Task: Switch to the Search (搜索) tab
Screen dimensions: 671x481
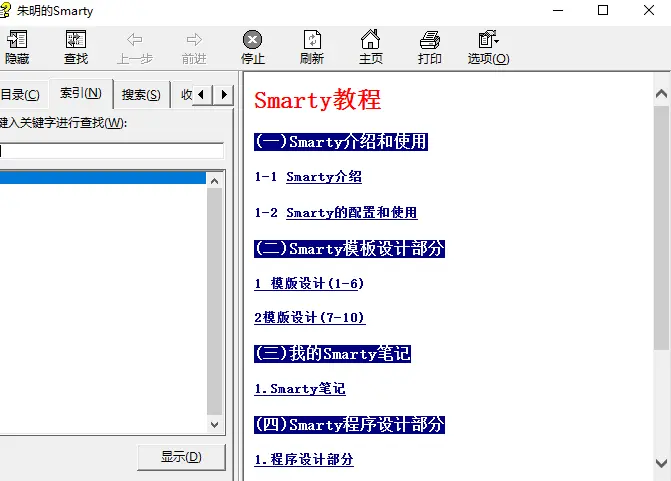Action: (x=140, y=95)
